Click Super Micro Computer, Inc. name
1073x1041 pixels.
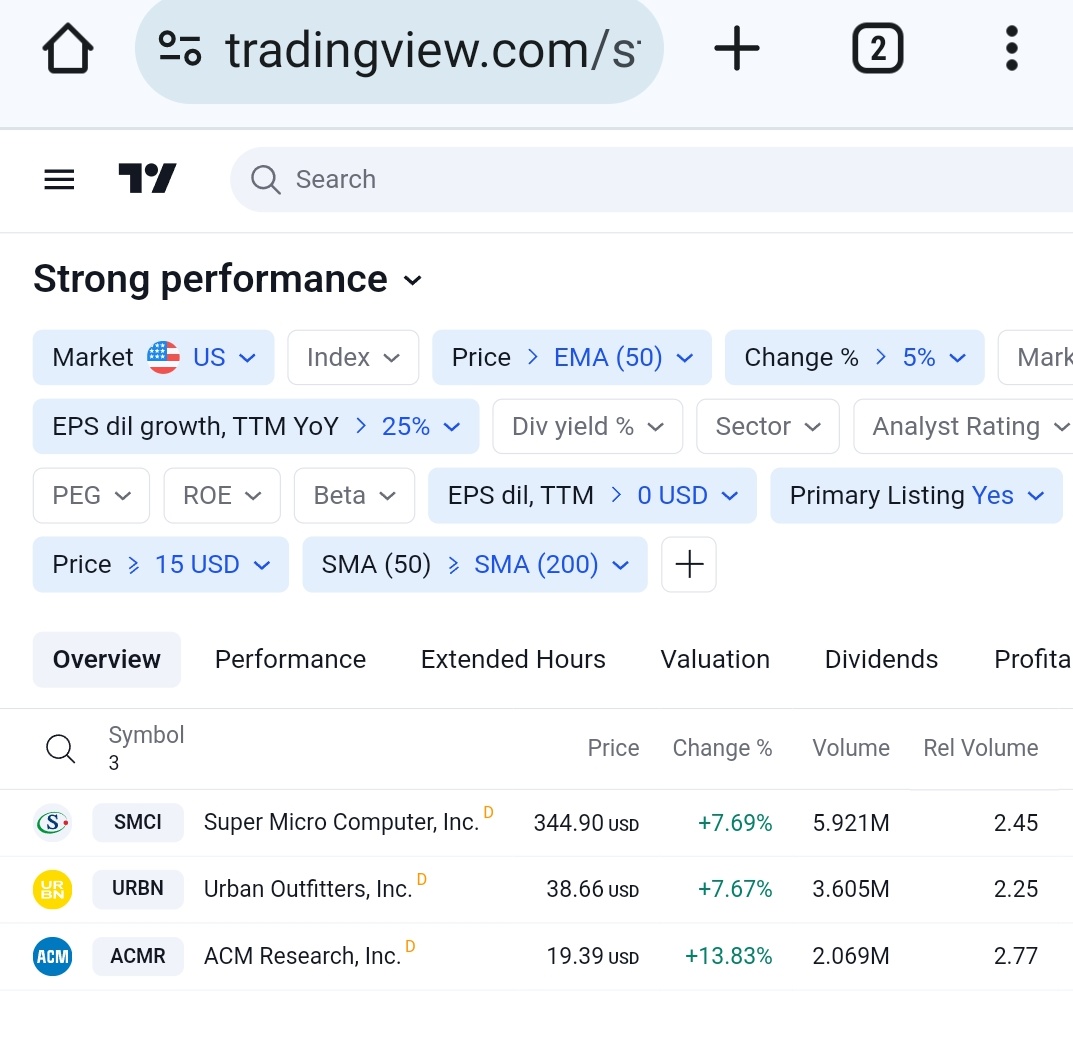pos(341,822)
